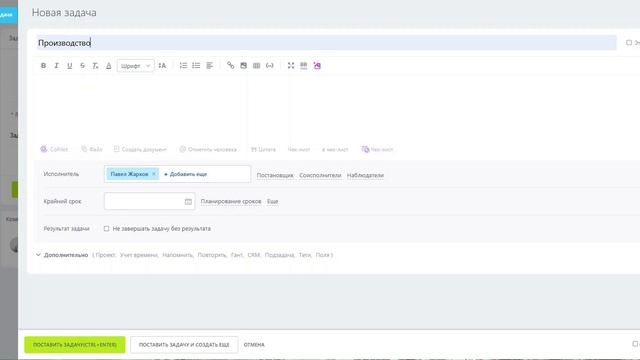Toggle bold formatting in the editor toolbar

[x=43, y=66]
